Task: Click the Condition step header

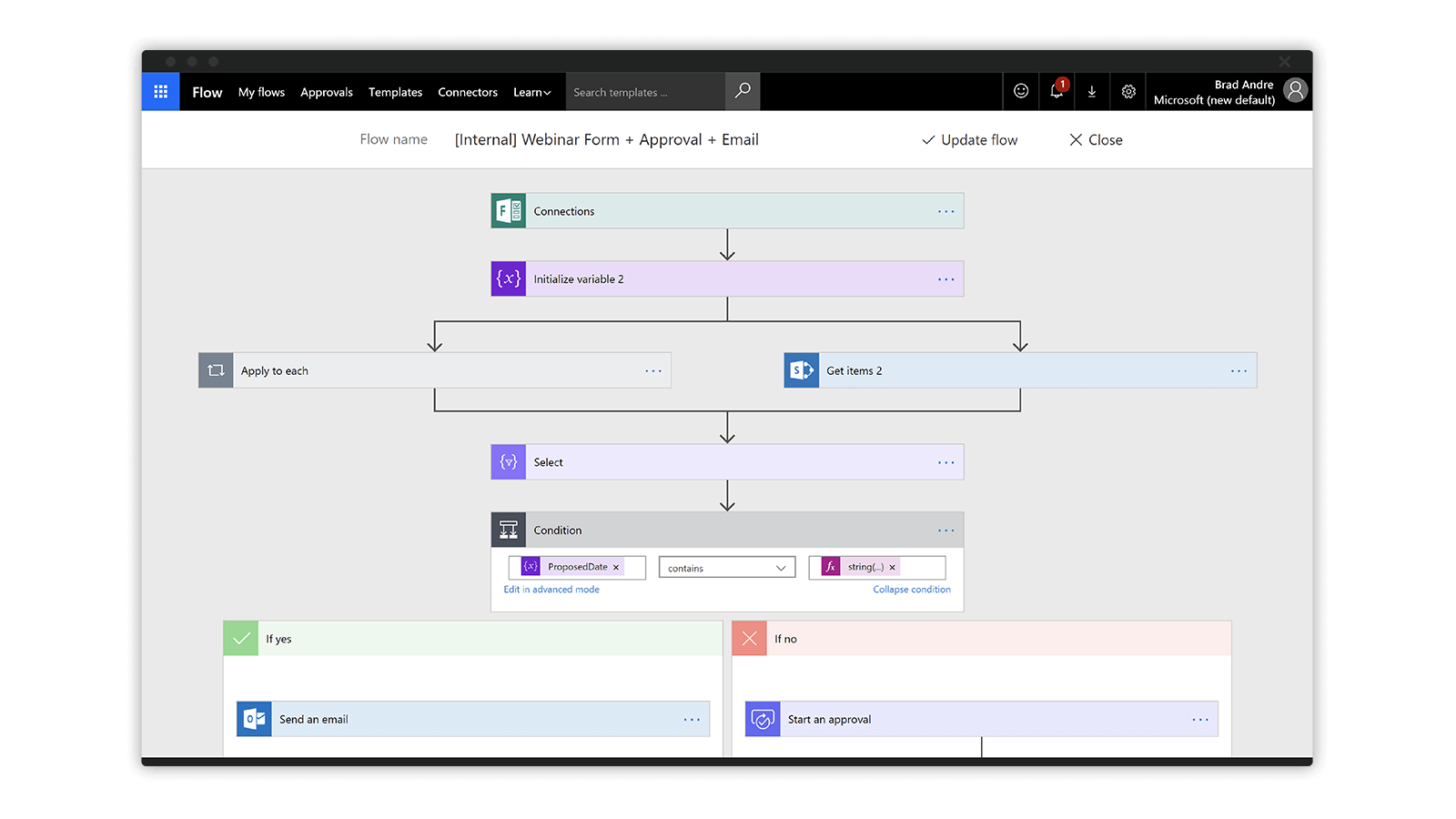Action: click(727, 530)
